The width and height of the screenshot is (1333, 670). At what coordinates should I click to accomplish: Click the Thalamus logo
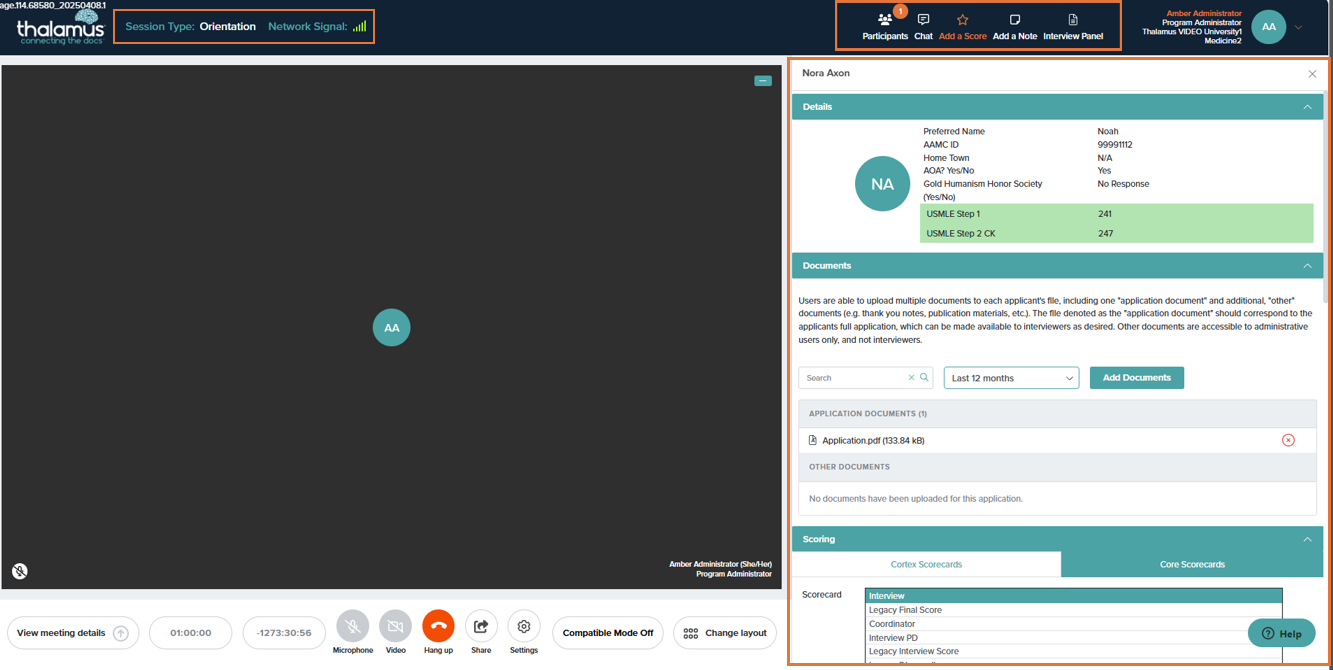(60, 27)
